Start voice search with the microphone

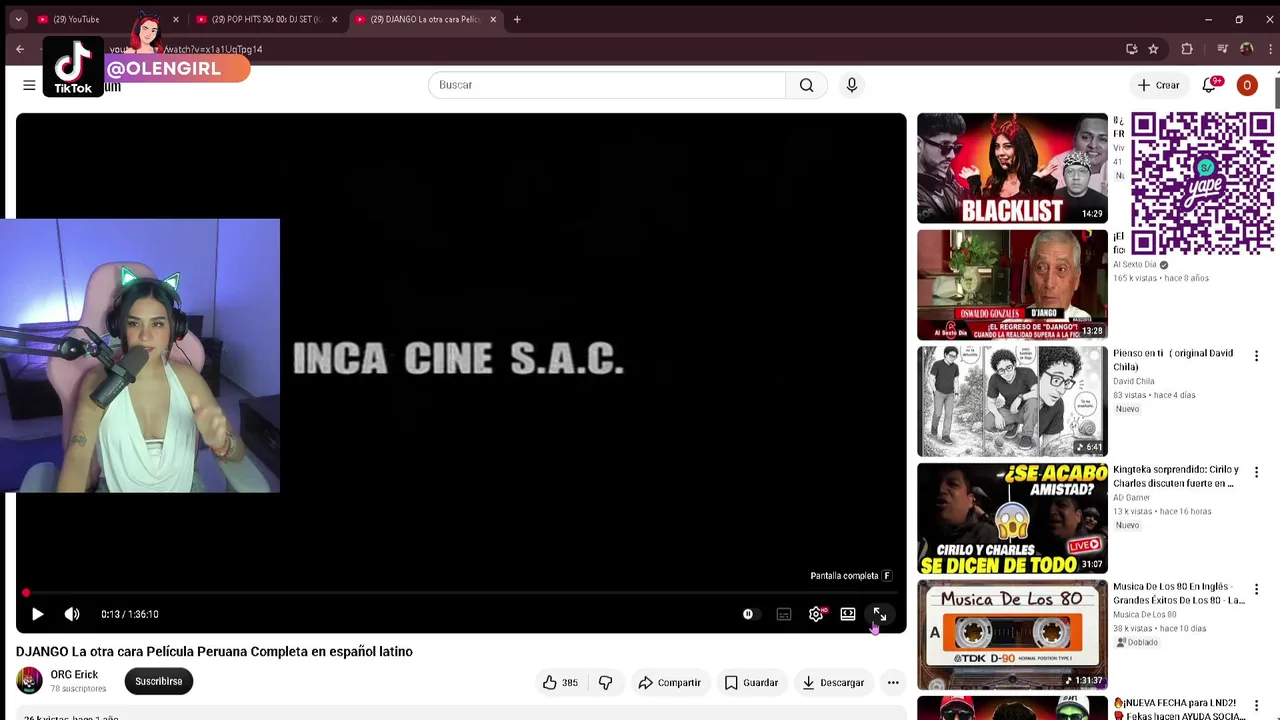click(x=852, y=85)
